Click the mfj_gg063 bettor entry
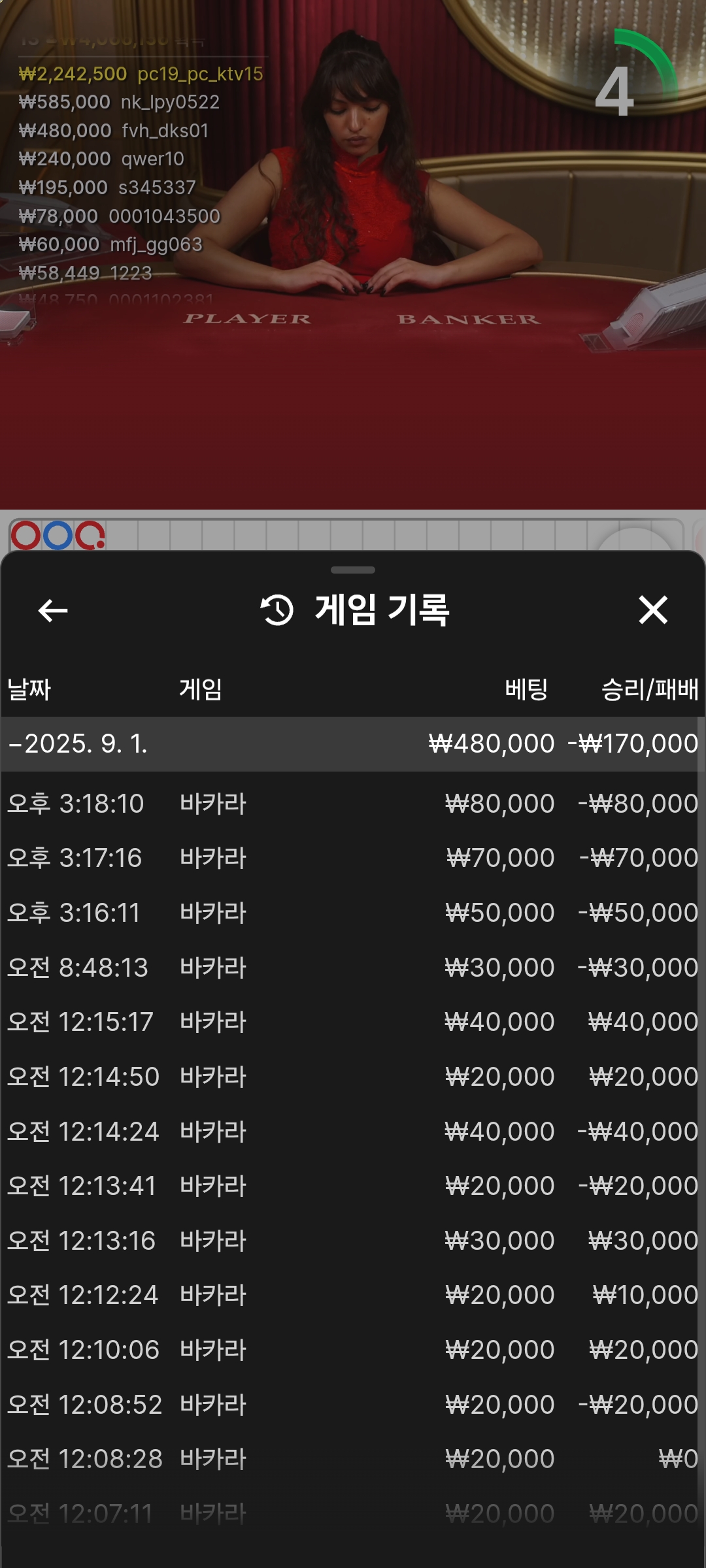The image size is (706, 1568). coord(110,244)
